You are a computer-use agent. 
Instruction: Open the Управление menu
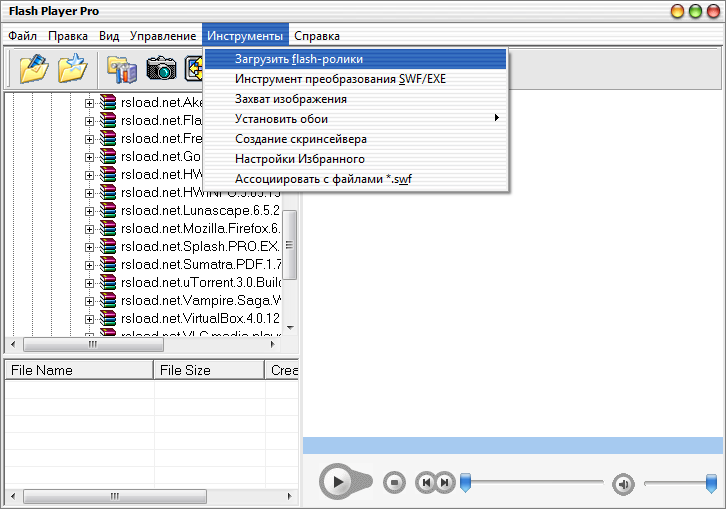pyautogui.click(x=163, y=36)
